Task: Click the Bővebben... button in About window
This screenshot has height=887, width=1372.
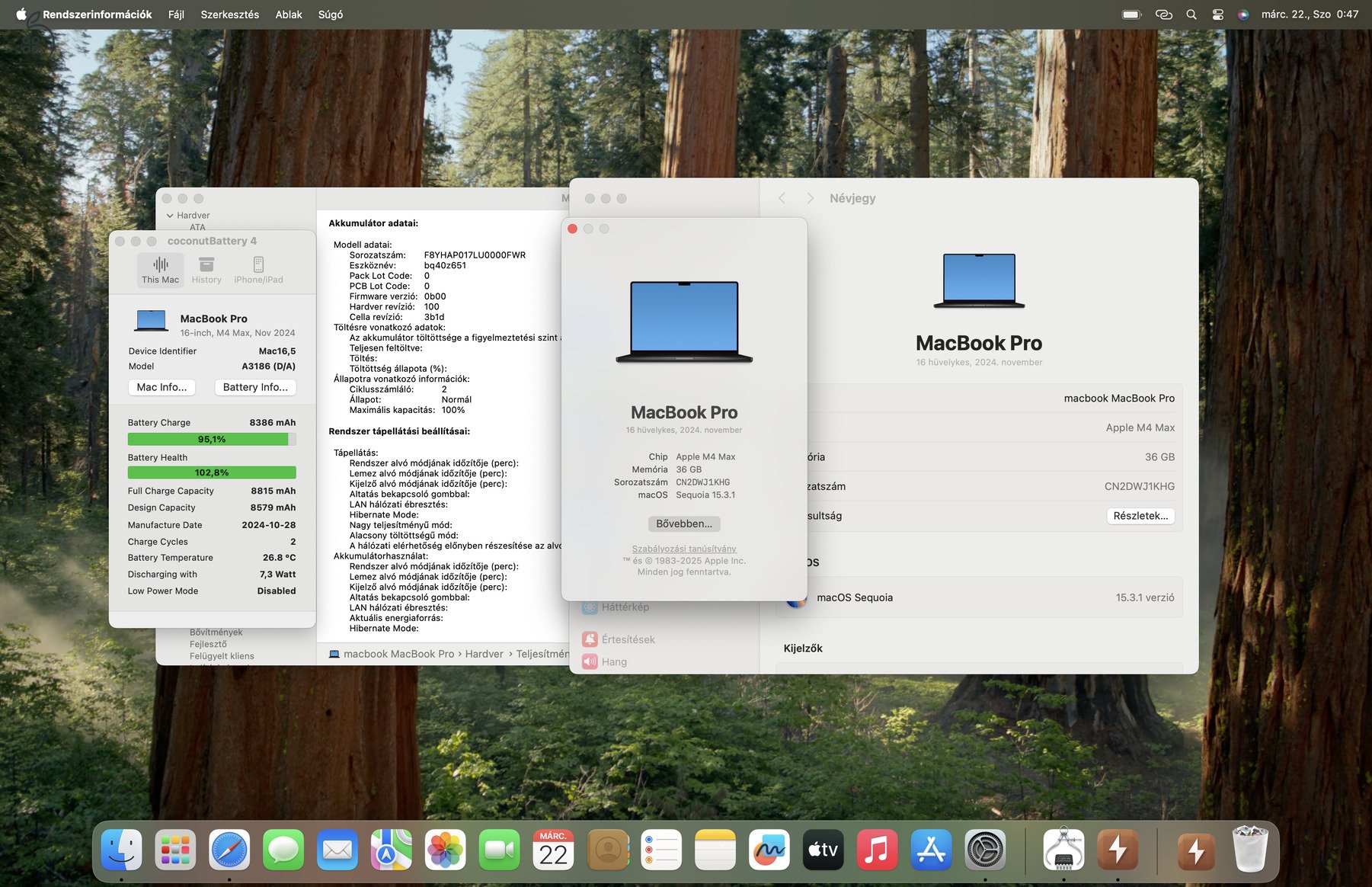Action: [x=684, y=524]
